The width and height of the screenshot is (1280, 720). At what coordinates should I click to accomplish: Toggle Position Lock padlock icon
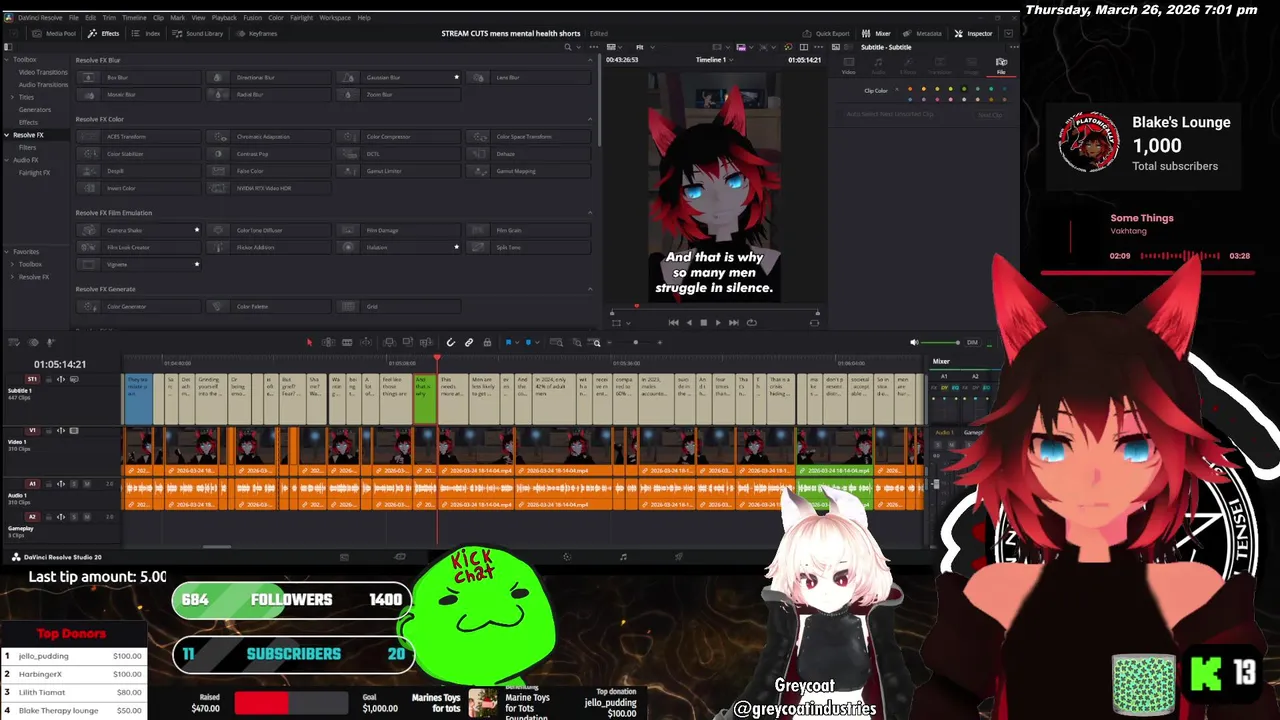[487, 342]
